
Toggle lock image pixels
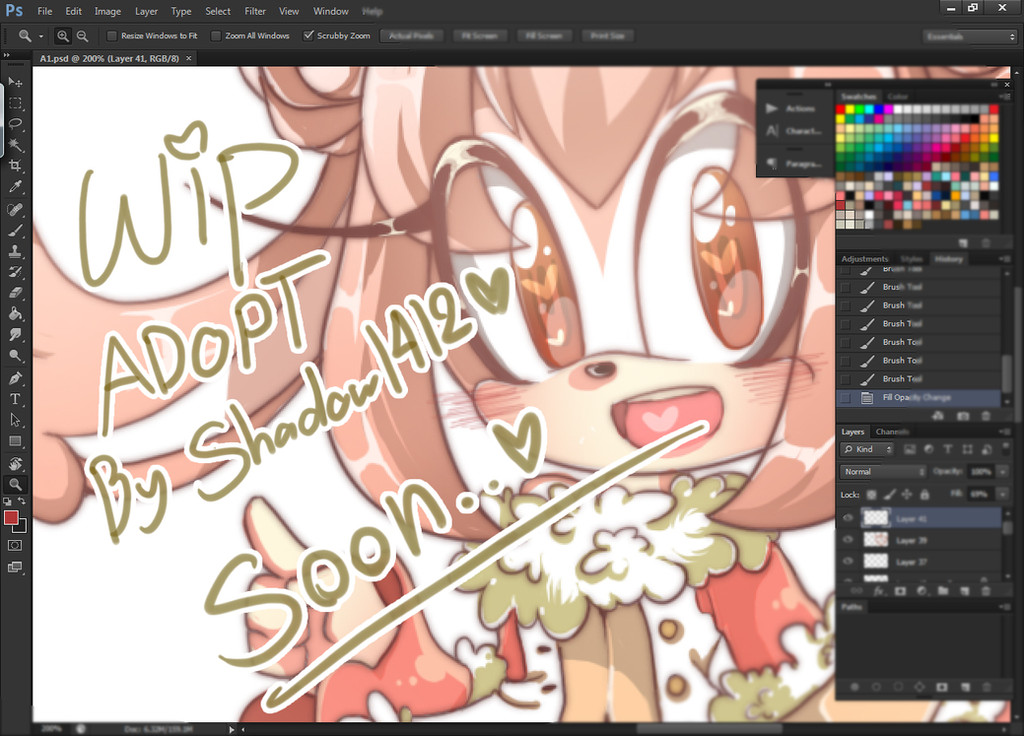click(889, 494)
